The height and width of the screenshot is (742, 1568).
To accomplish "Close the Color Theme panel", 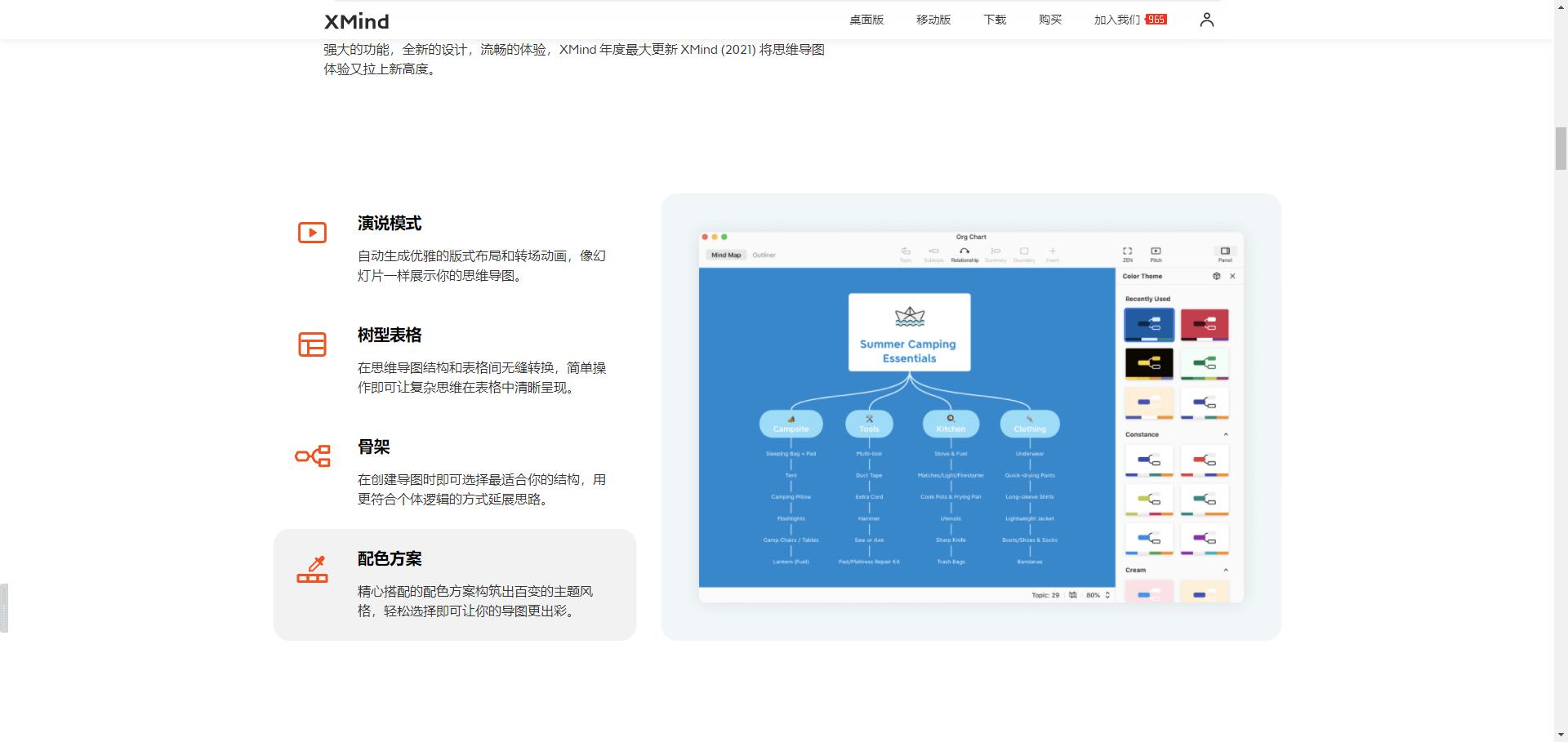I will tap(1232, 276).
